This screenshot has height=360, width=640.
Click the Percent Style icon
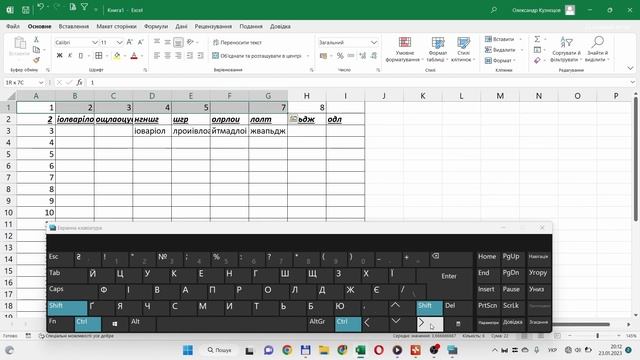(x=340, y=56)
